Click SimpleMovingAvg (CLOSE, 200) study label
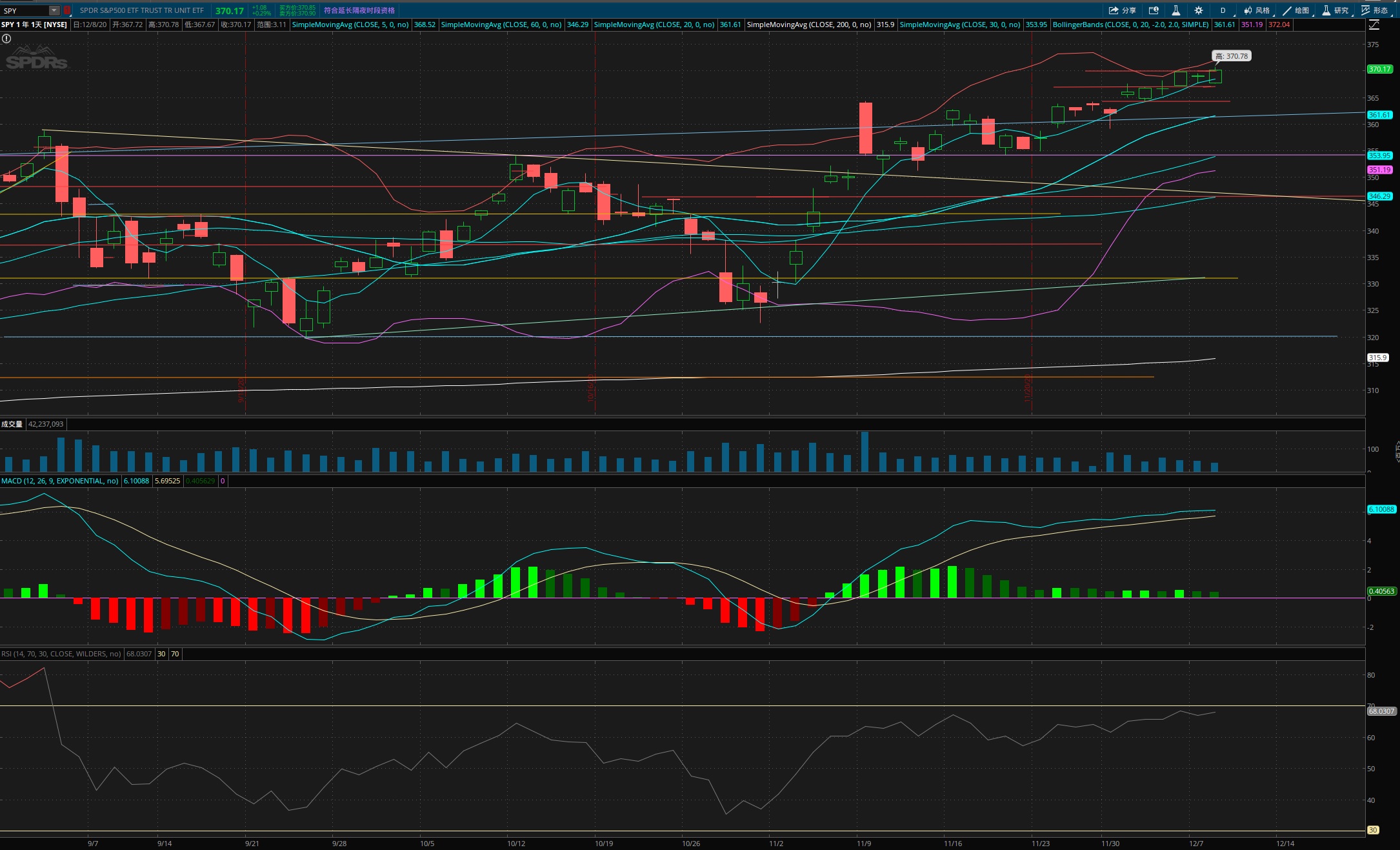The height and width of the screenshot is (850, 1400). coord(808,25)
